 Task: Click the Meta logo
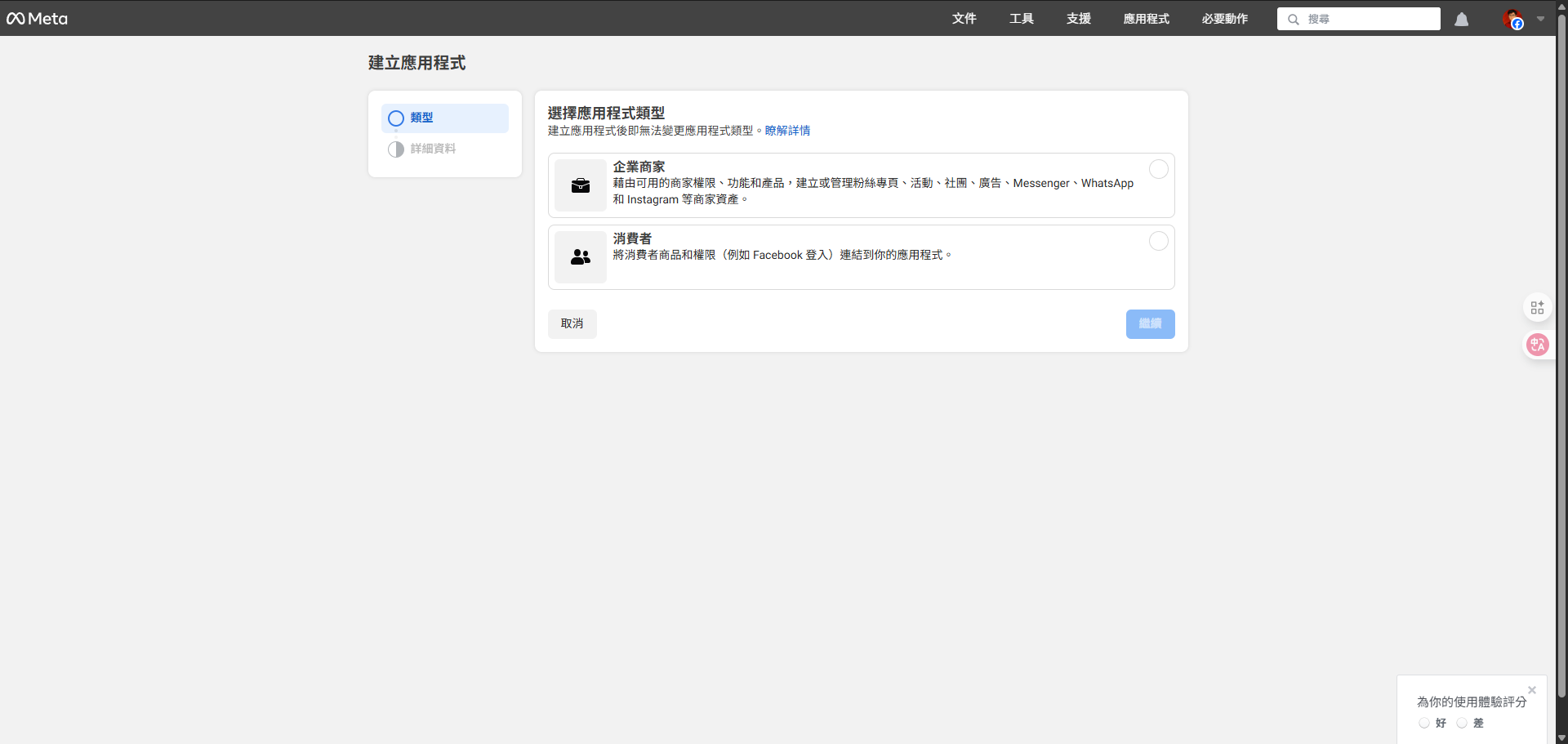[37, 18]
